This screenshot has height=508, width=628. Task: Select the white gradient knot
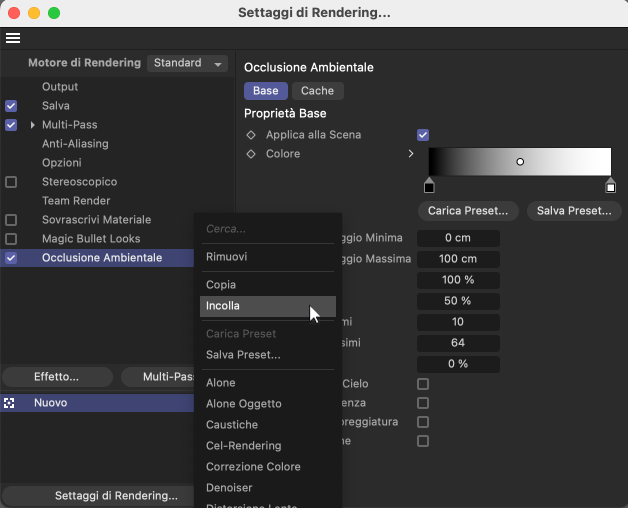(610, 185)
